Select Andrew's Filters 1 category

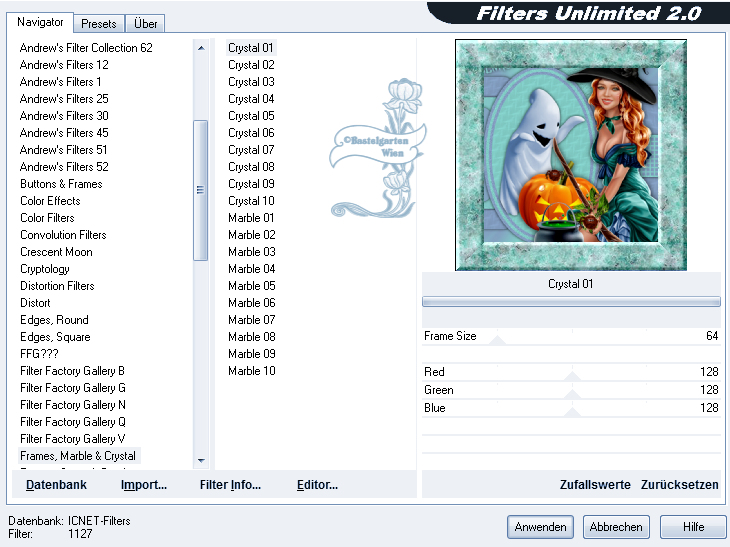tap(60, 82)
